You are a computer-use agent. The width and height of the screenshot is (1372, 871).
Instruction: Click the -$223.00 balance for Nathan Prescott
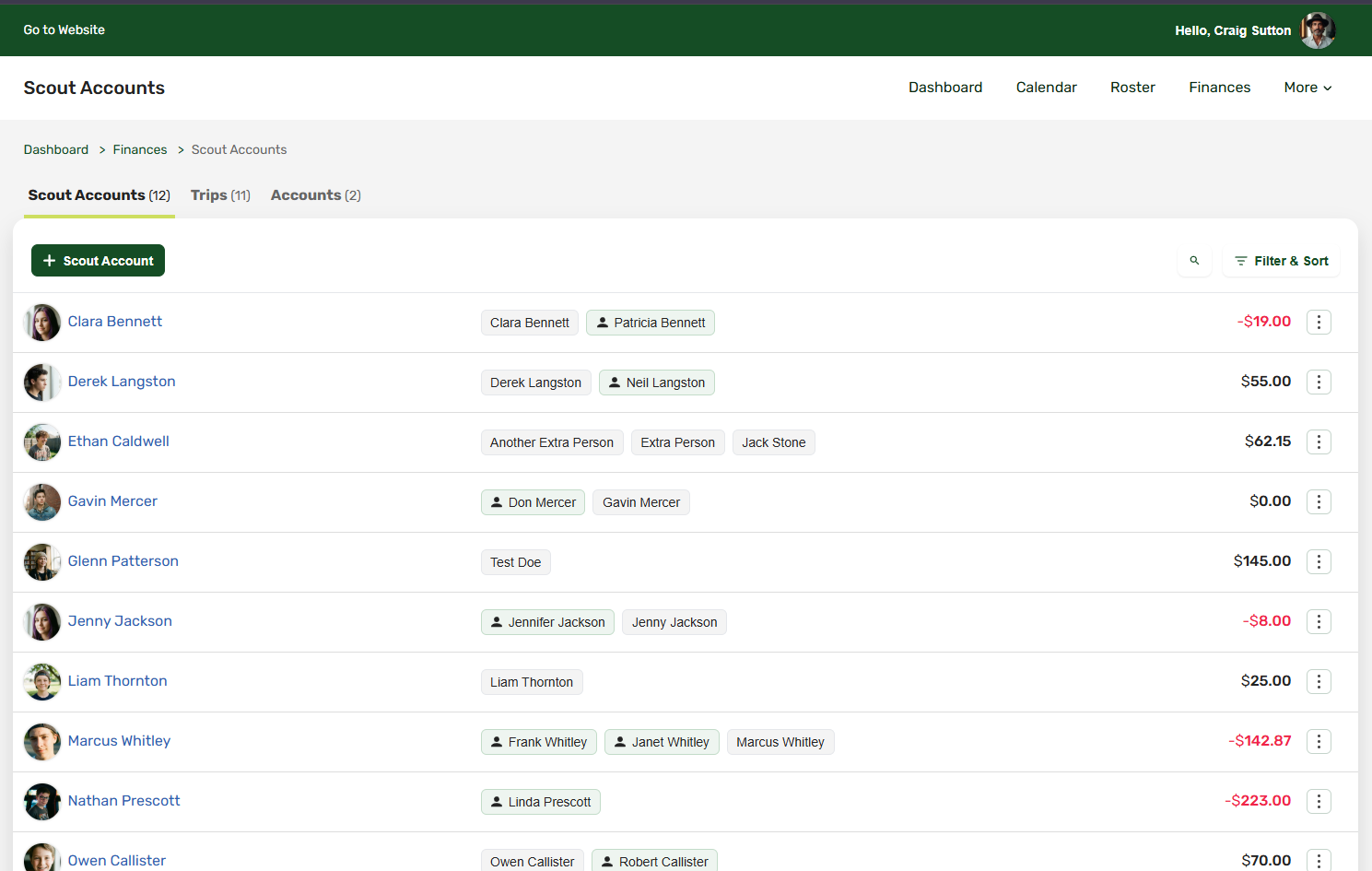pyautogui.click(x=1258, y=801)
